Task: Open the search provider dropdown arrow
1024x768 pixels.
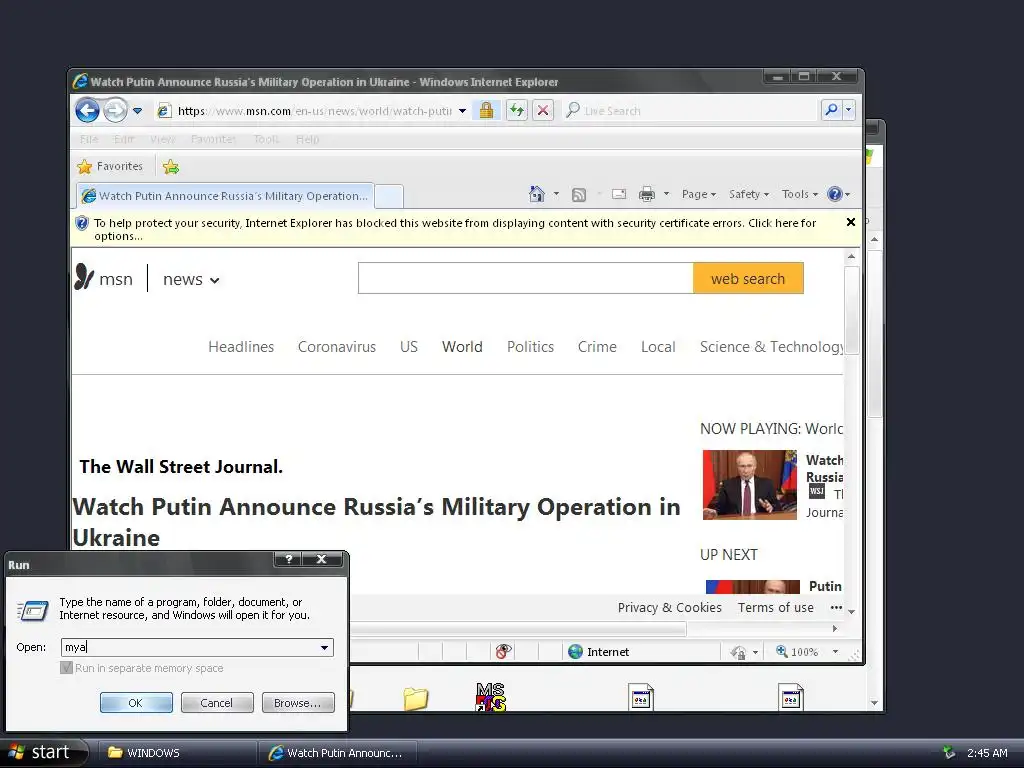Action: 848,110
